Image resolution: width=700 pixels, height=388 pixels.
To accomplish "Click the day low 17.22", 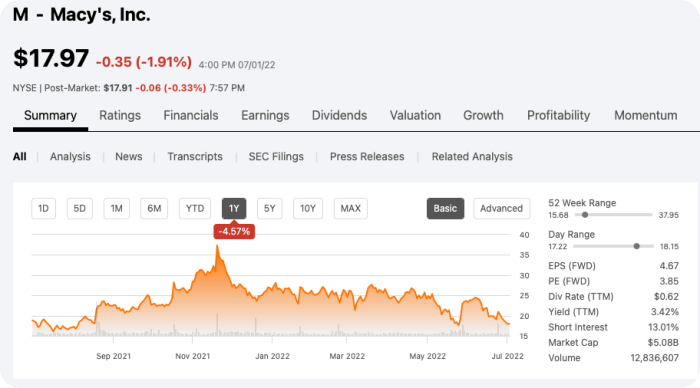I will pos(558,246).
